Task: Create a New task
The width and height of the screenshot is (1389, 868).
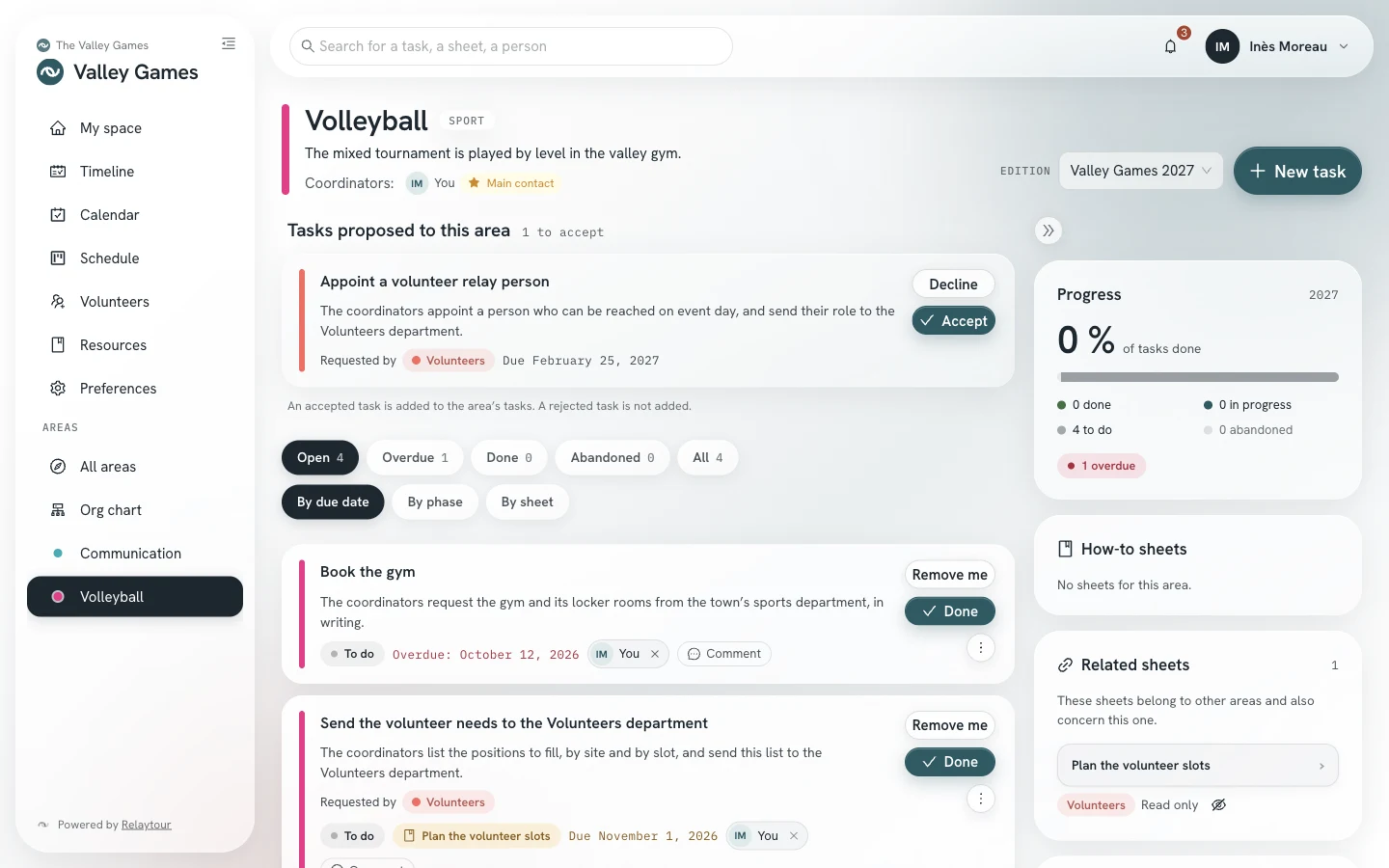Action: point(1297,171)
